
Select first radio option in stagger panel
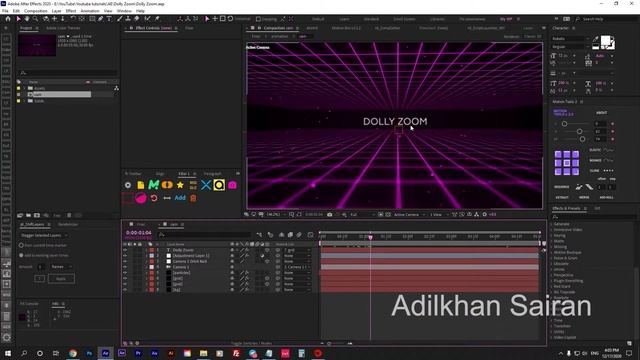click(x=21, y=245)
